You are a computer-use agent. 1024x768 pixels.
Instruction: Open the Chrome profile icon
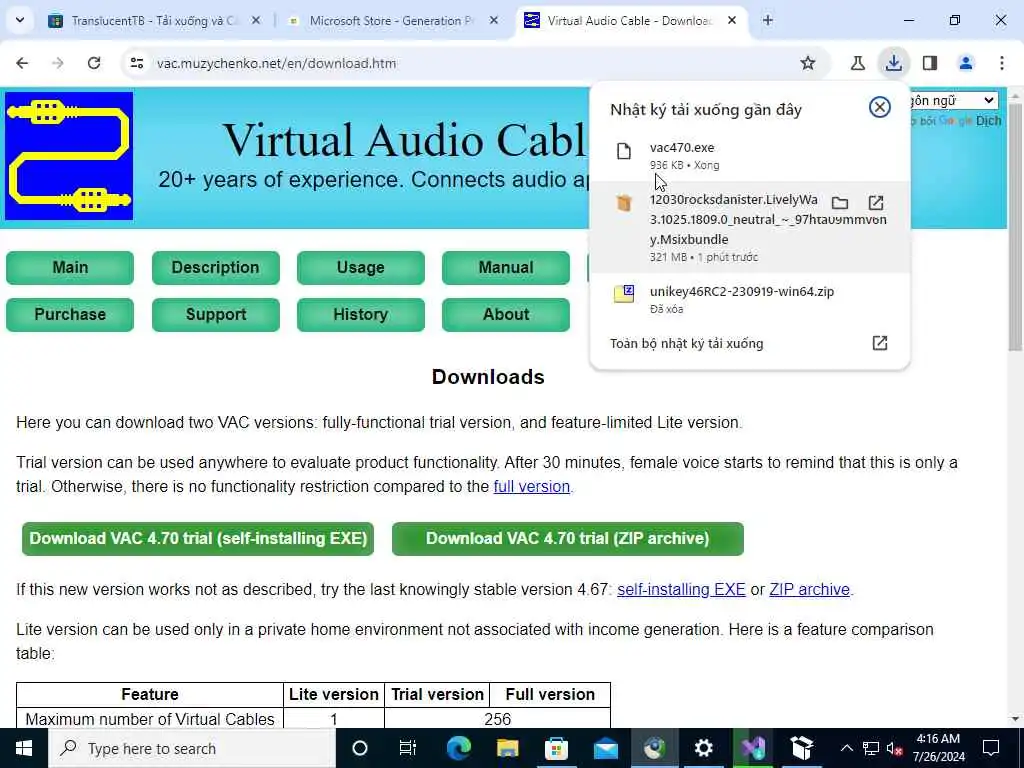[966, 63]
